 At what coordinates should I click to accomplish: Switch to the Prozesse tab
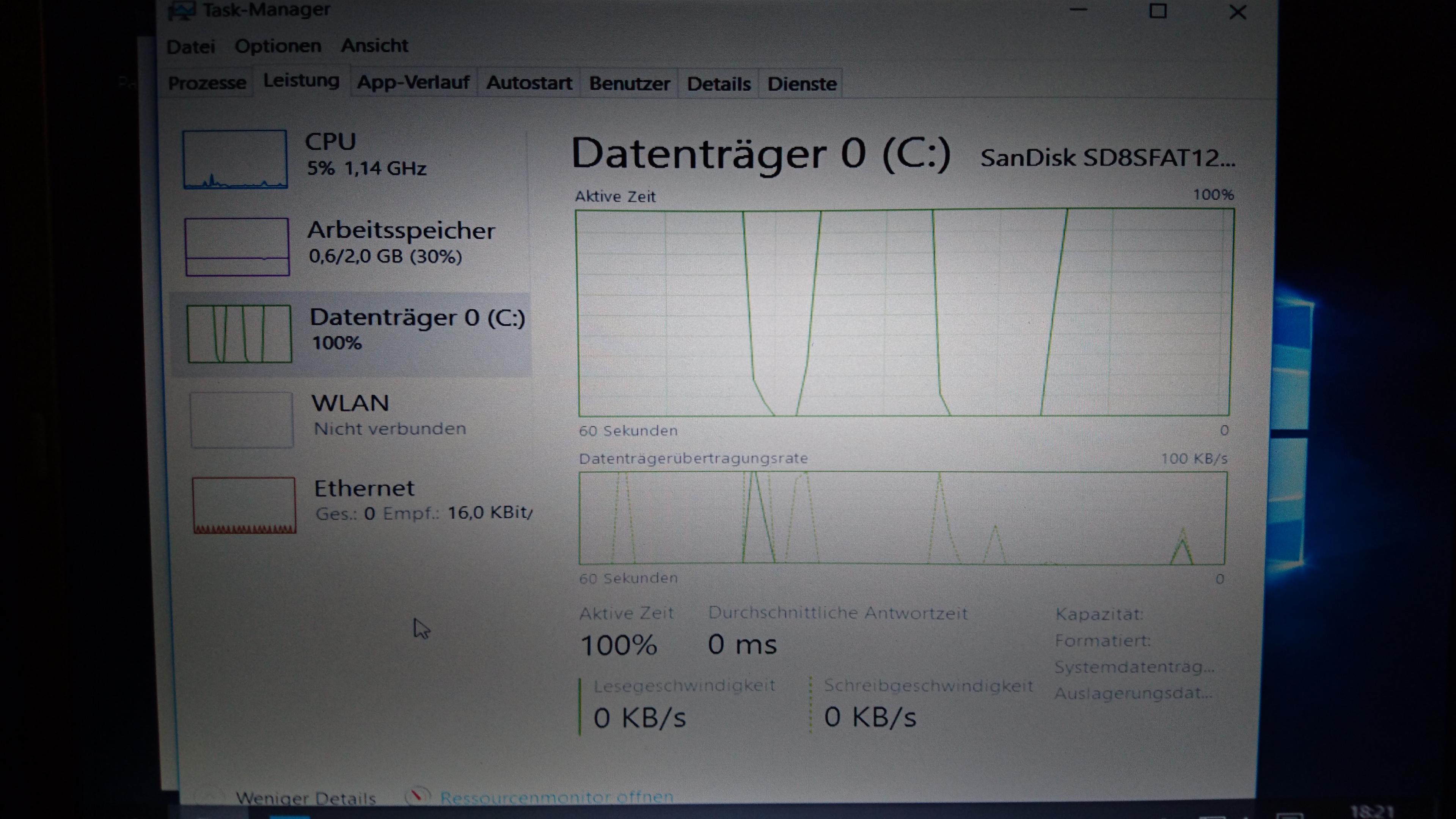(x=207, y=83)
